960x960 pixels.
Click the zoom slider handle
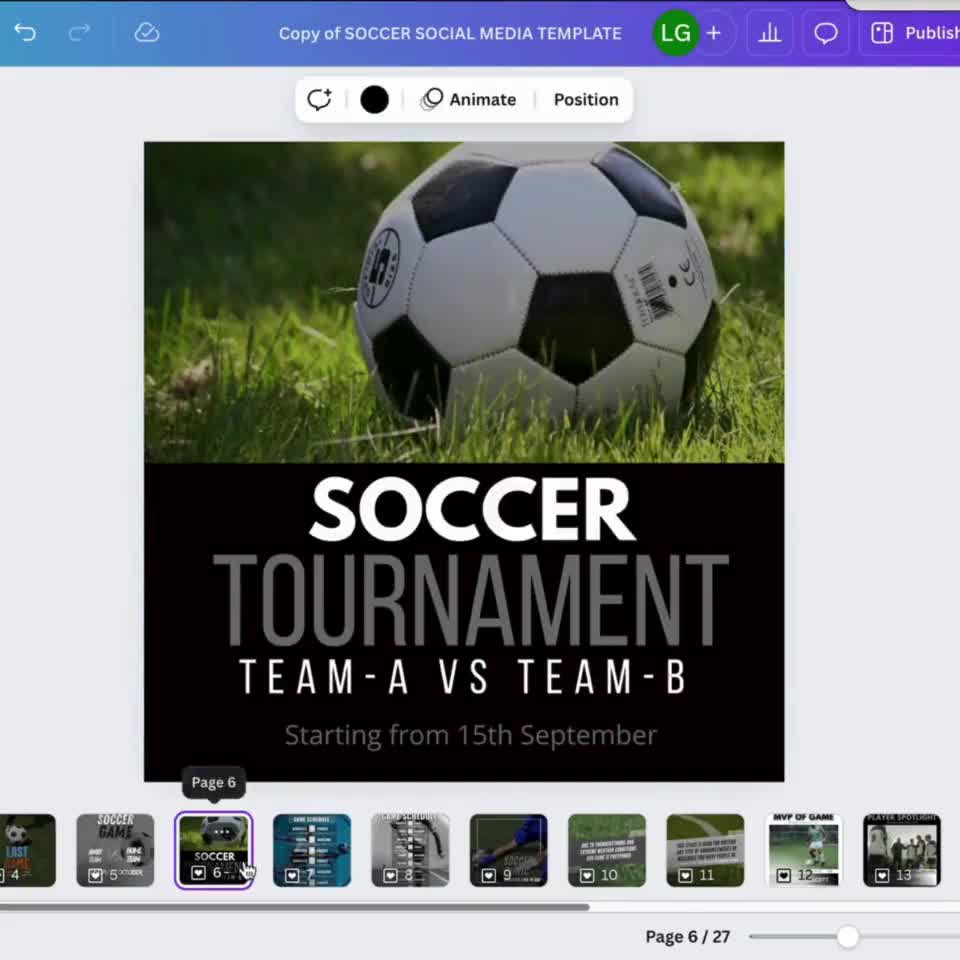[x=848, y=937]
